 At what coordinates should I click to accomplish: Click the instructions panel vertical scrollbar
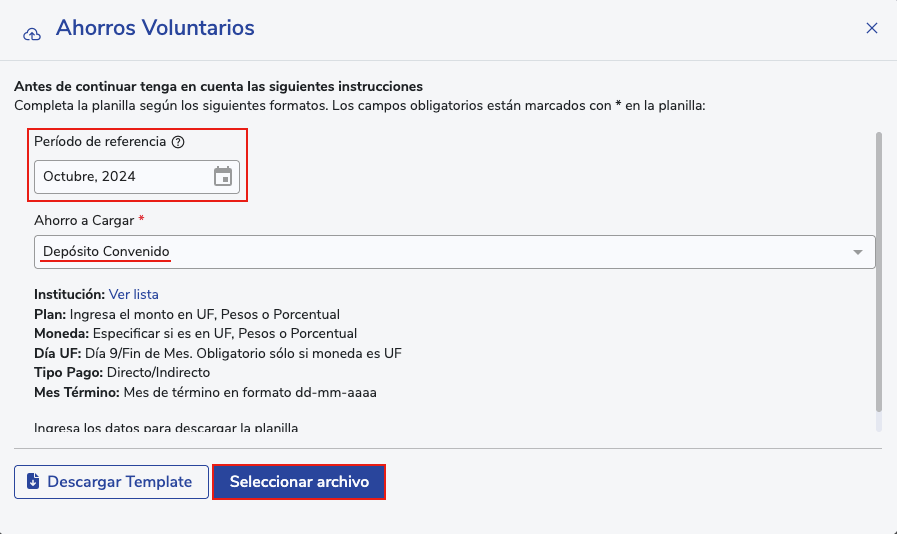(x=879, y=270)
